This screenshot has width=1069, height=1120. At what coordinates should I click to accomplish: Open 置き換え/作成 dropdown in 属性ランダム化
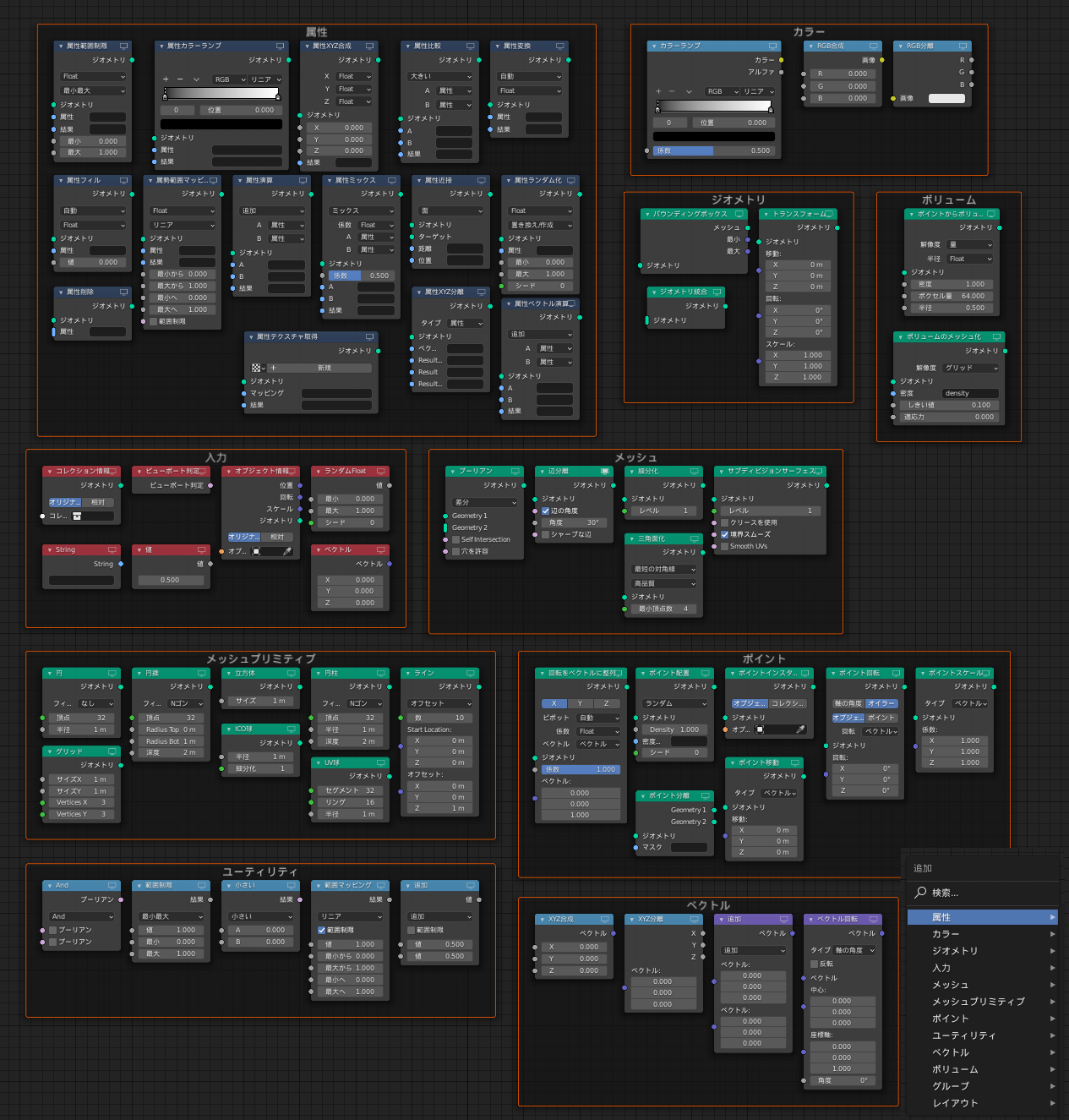point(541,225)
